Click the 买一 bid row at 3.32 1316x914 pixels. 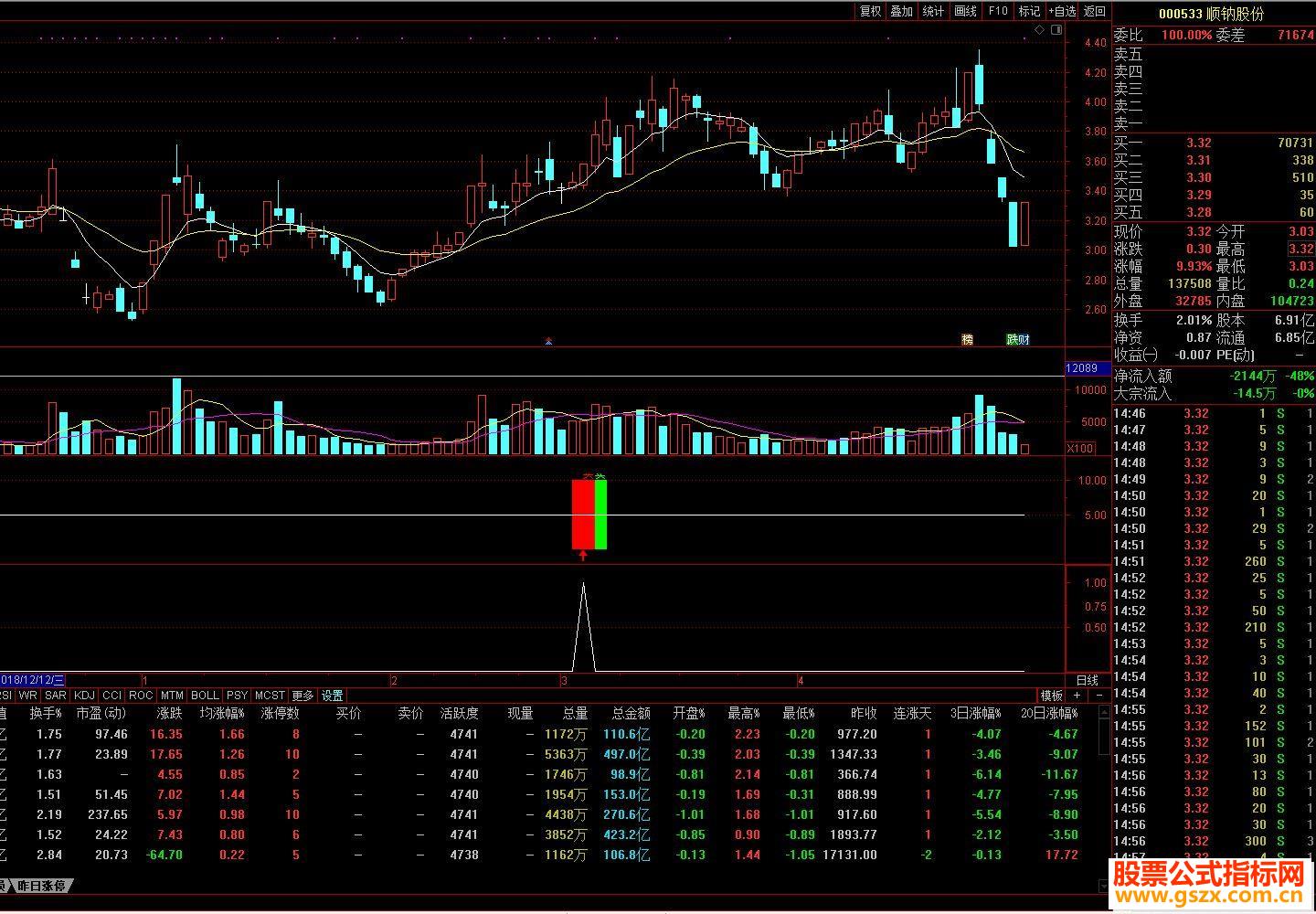point(1213,143)
